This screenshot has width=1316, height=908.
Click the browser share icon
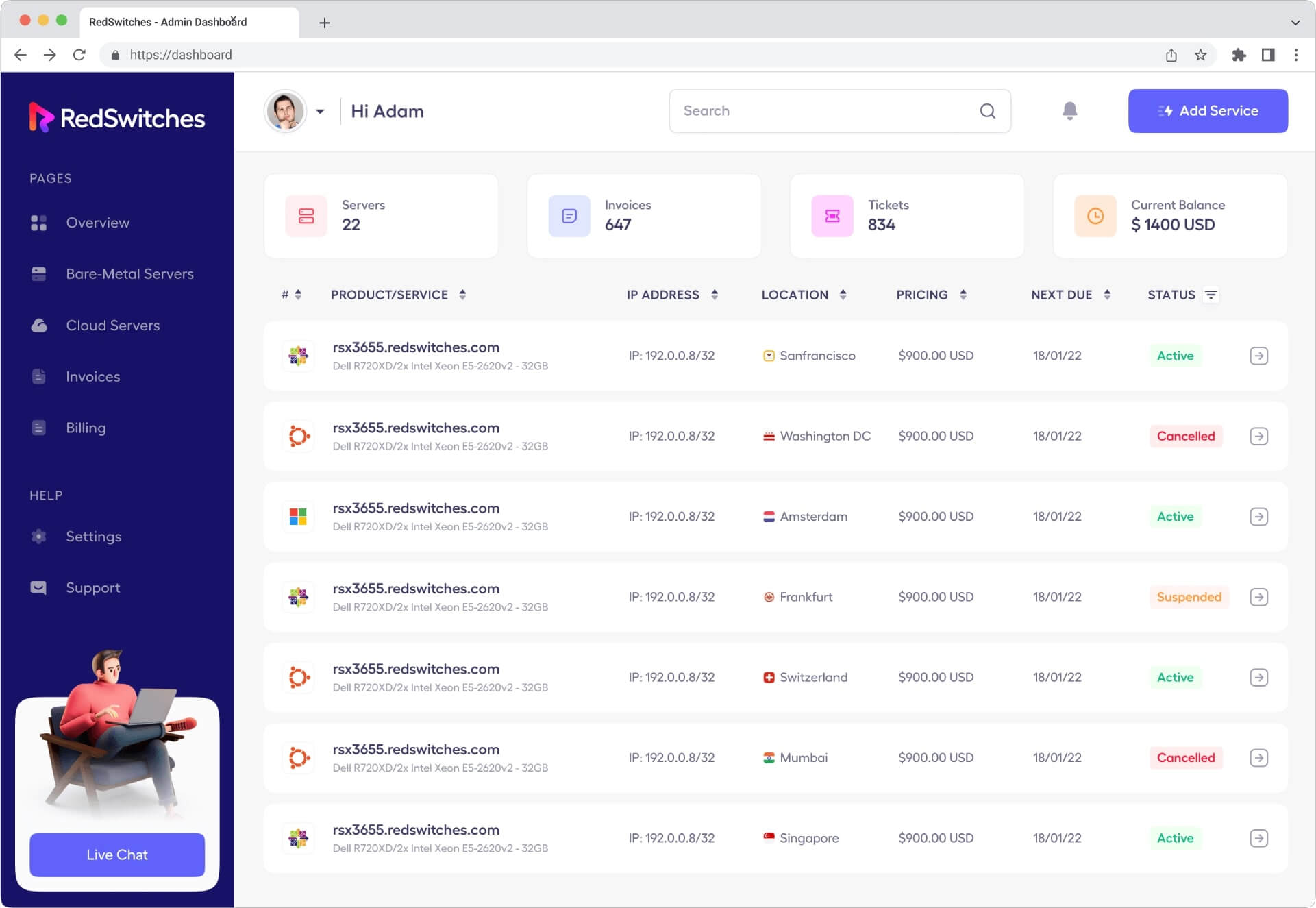coord(1171,55)
